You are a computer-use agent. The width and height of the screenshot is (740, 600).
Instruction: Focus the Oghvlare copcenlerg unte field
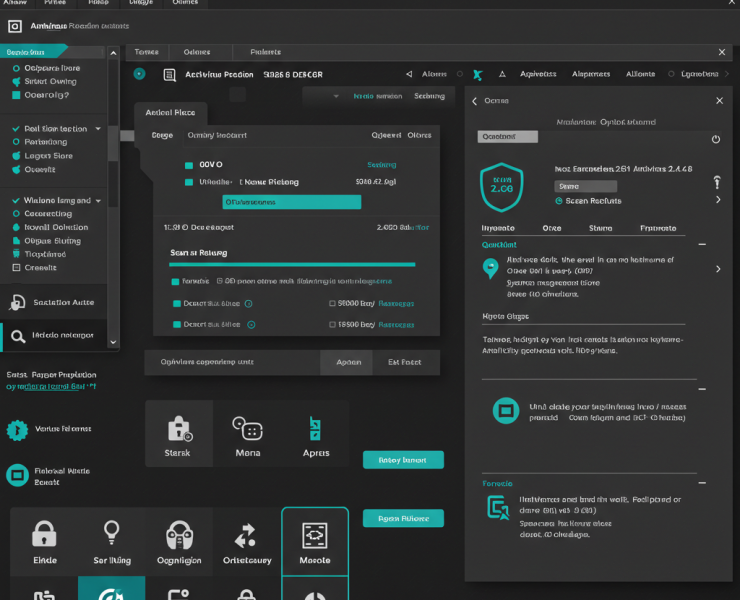click(232, 363)
